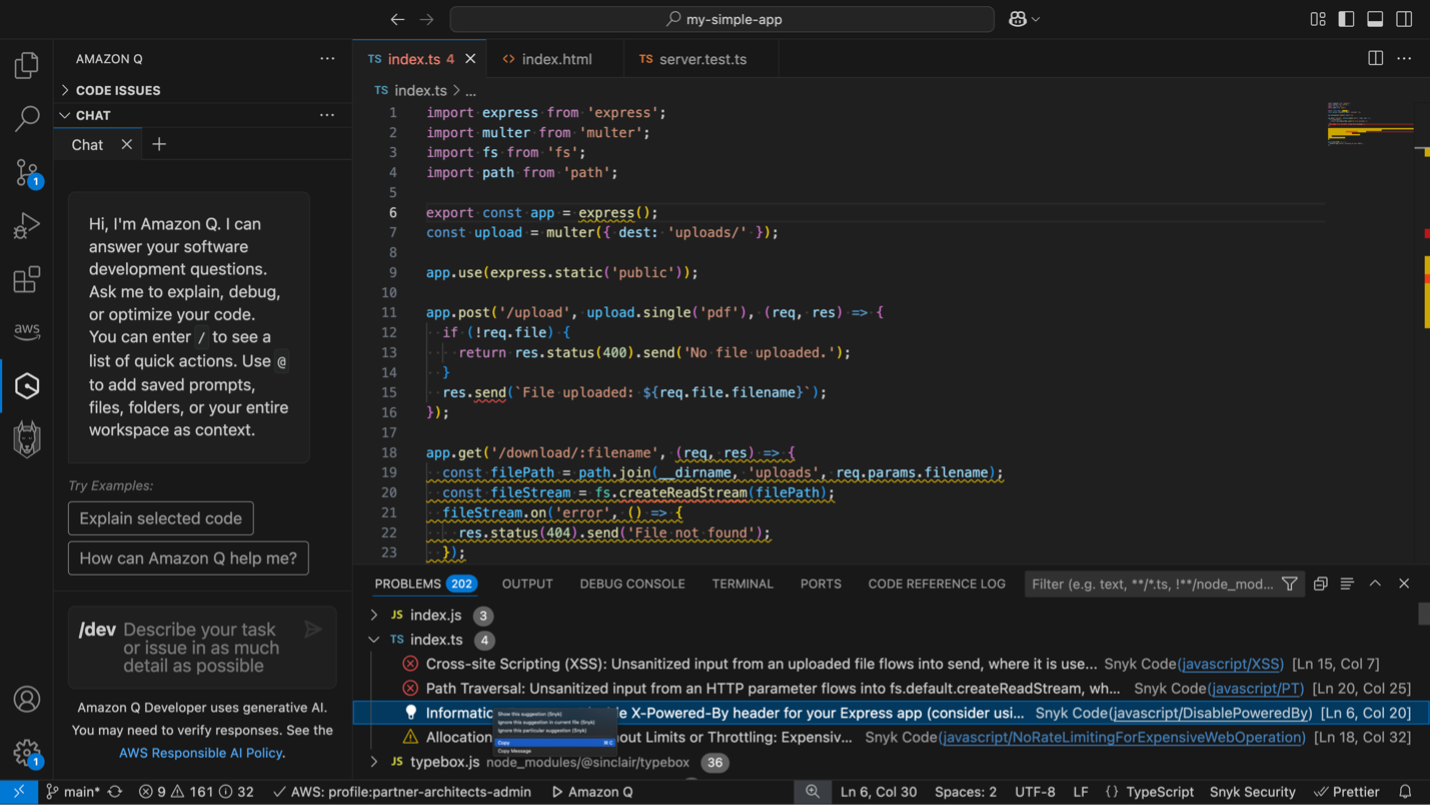
Task: Open the javascript/PT Snyk Code link
Action: point(1255,689)
